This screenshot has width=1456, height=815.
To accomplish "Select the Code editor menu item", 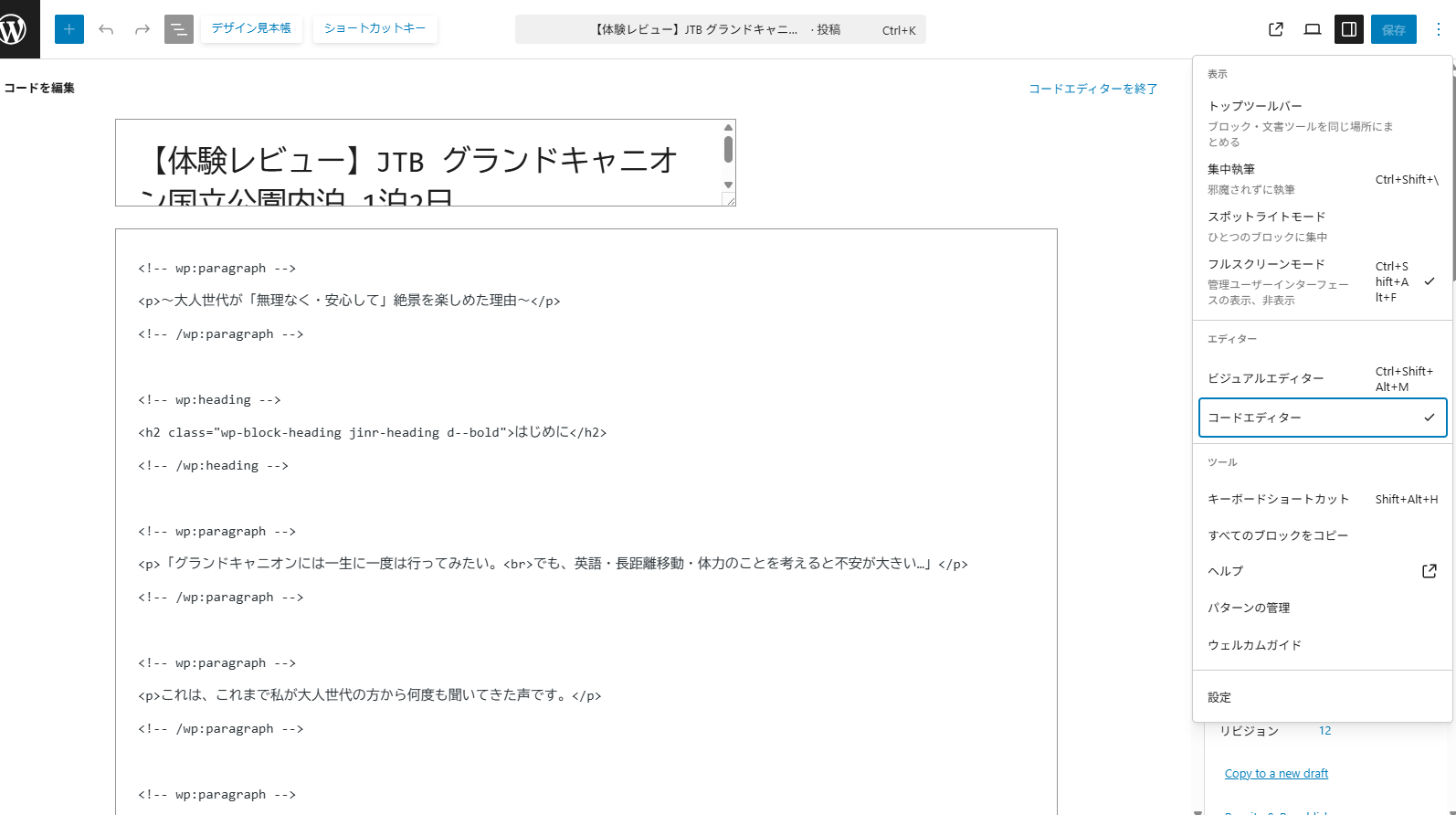I will point(1321,418).
